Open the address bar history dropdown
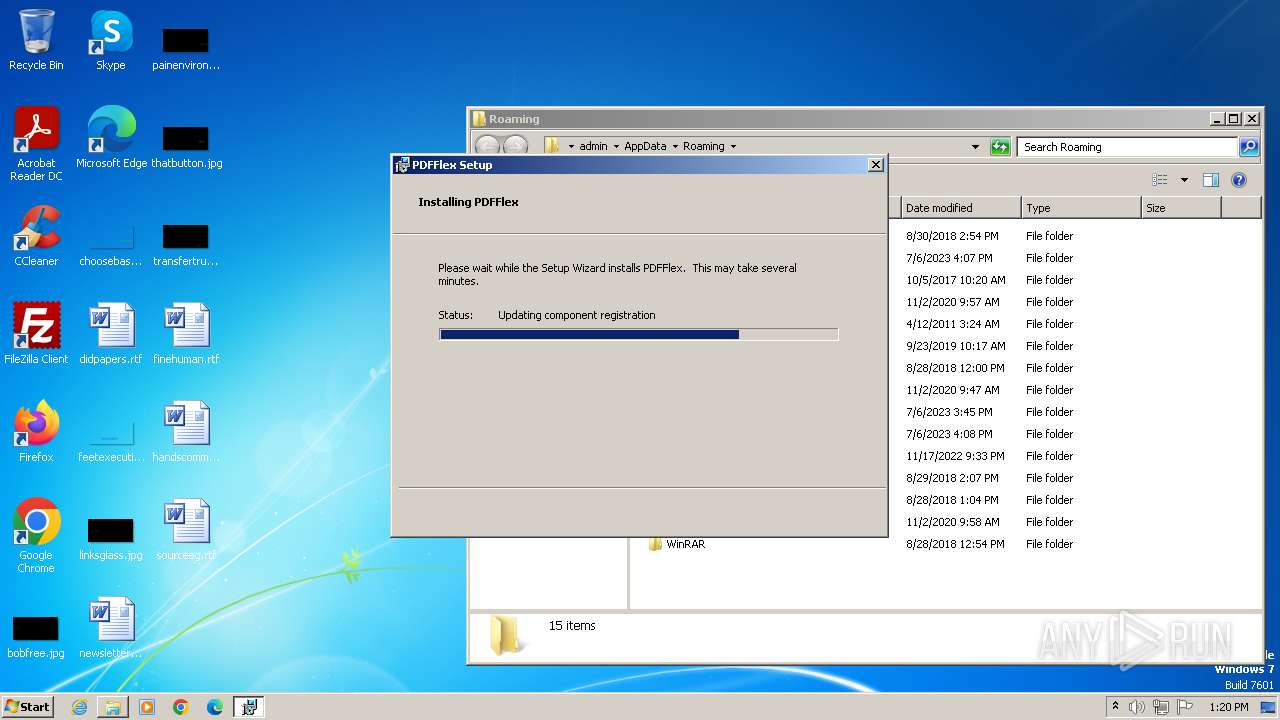This screenshot has height=720, width=1280. [975, 147]
